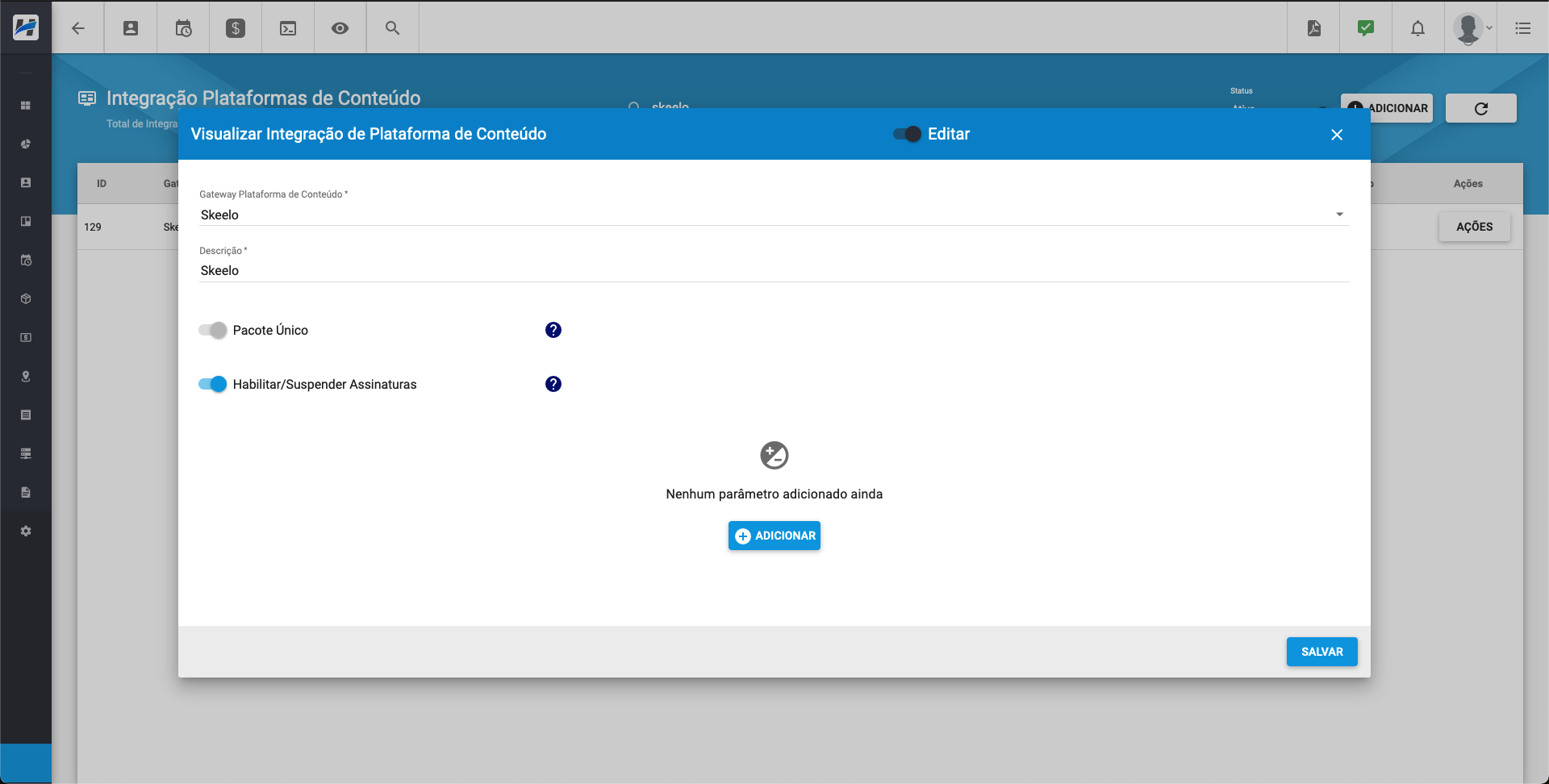Click the Ações column header
The width and height of the screenshot is (1549, 784).
(1468, 184)
